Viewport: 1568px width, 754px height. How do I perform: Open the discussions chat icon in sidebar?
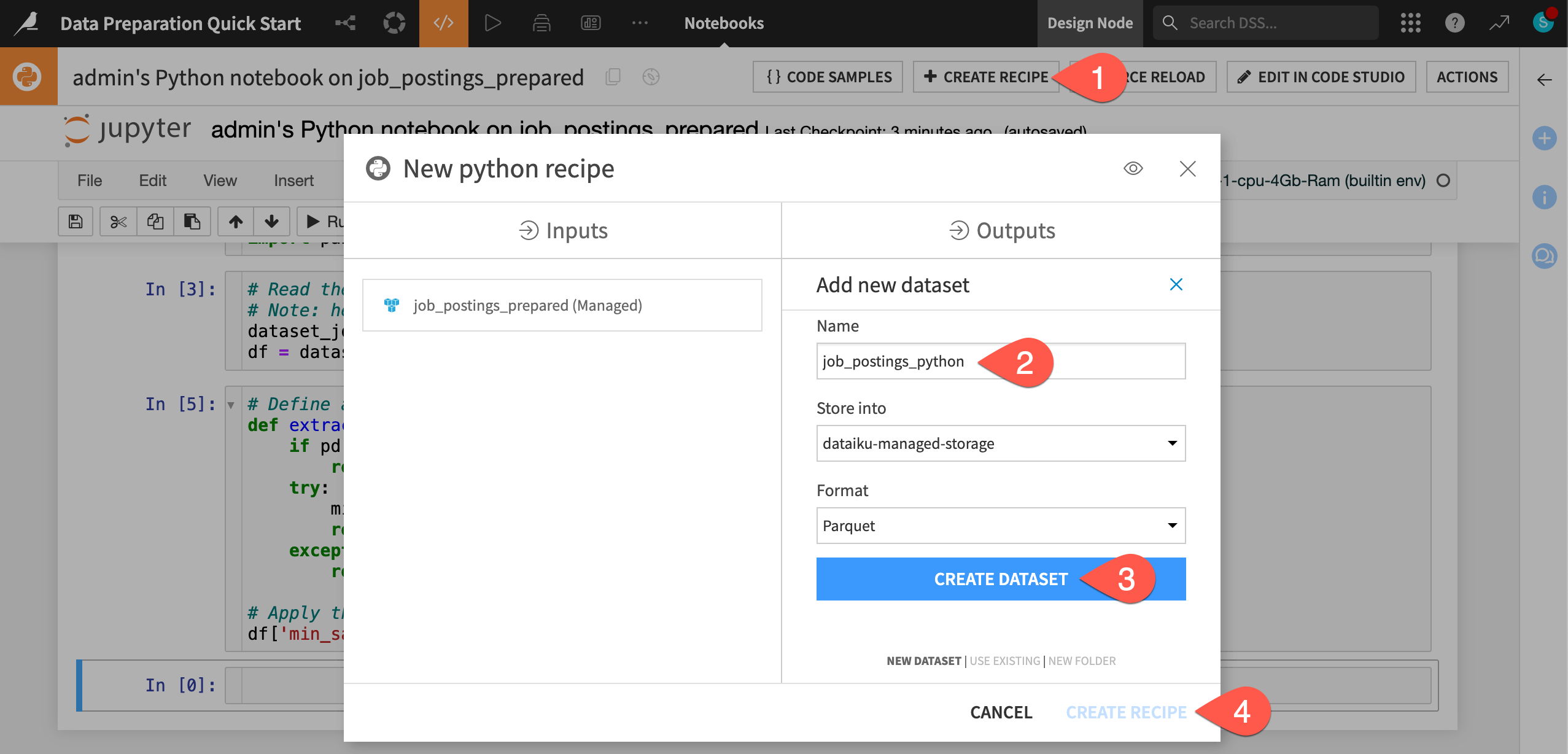(1544, 256)
